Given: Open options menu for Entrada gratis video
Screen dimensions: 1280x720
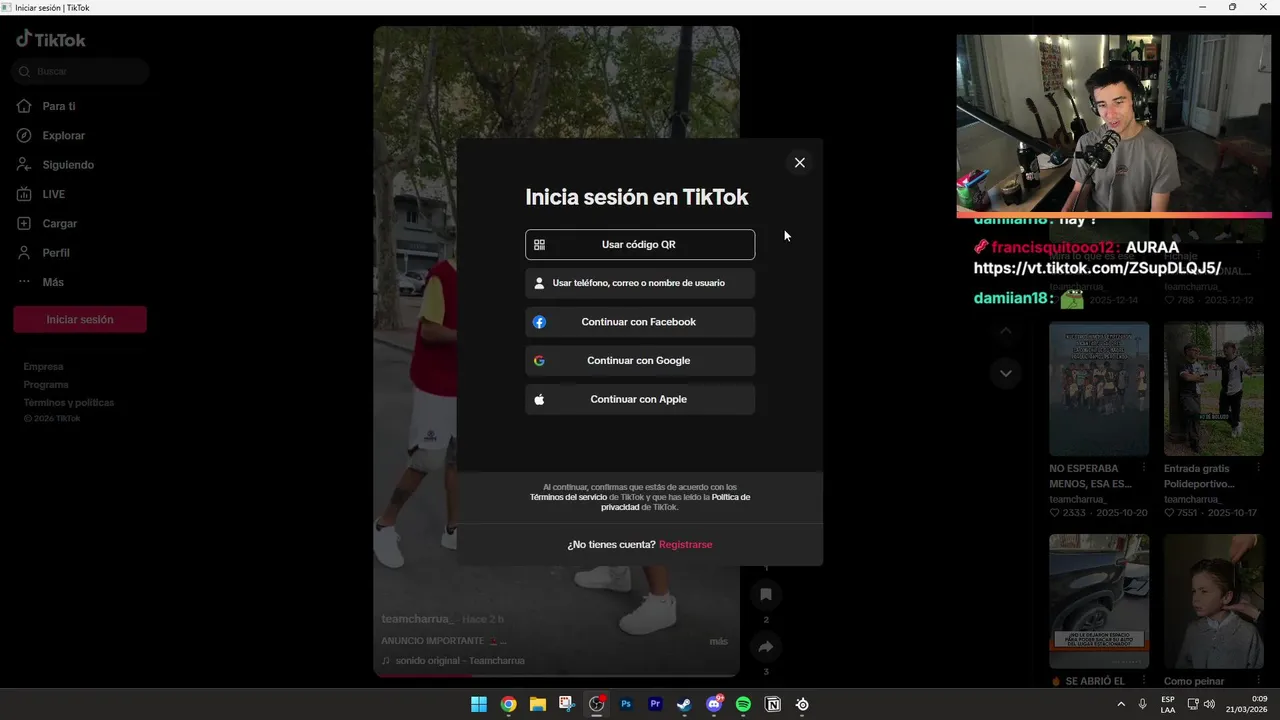Looking at the screenshot, I should click(x=1258, y=468).
